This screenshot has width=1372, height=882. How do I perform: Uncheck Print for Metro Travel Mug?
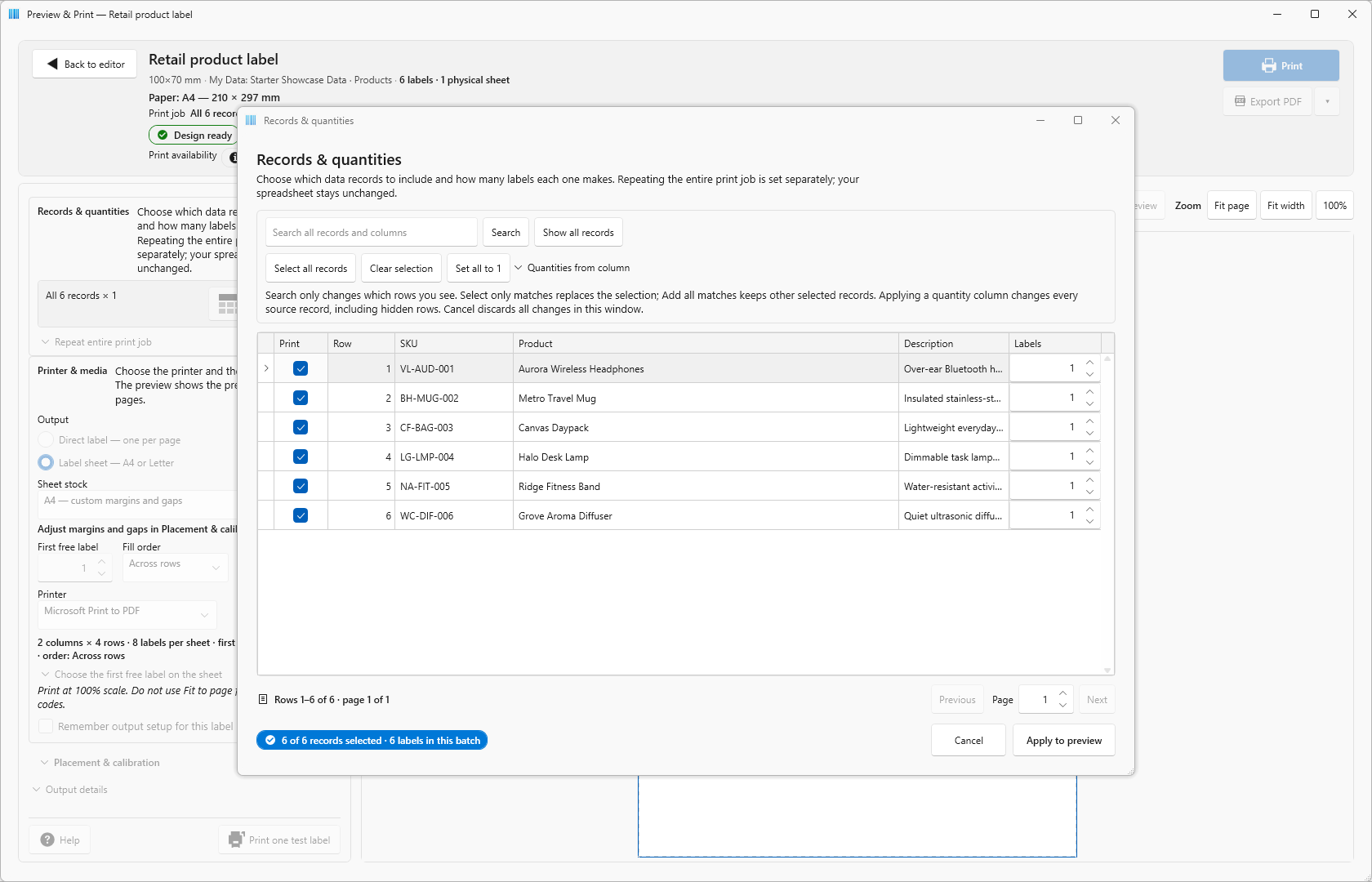tap(301, 398)
